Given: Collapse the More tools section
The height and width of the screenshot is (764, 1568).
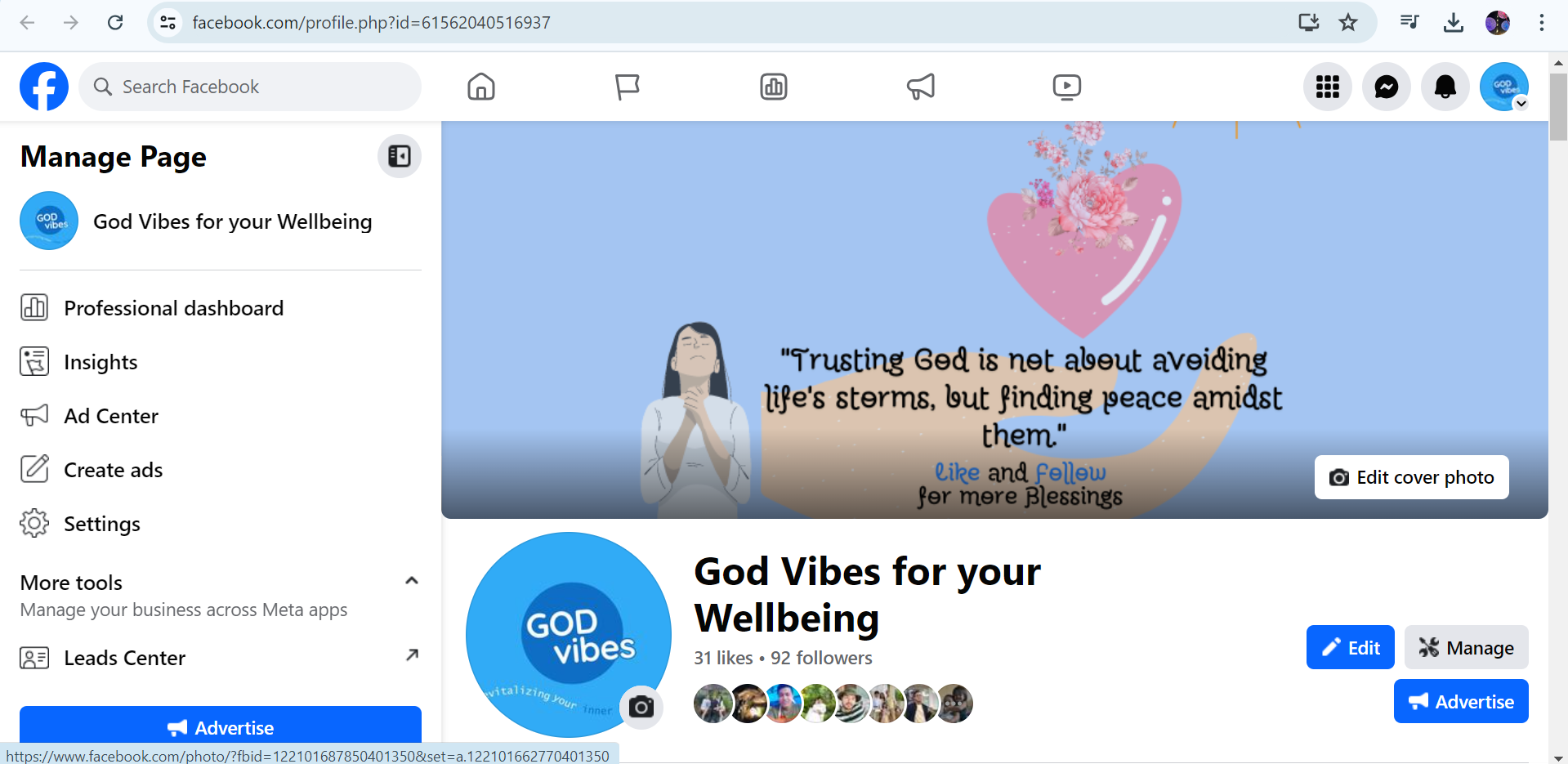Looking at the screenshot, I should point(412,581).
